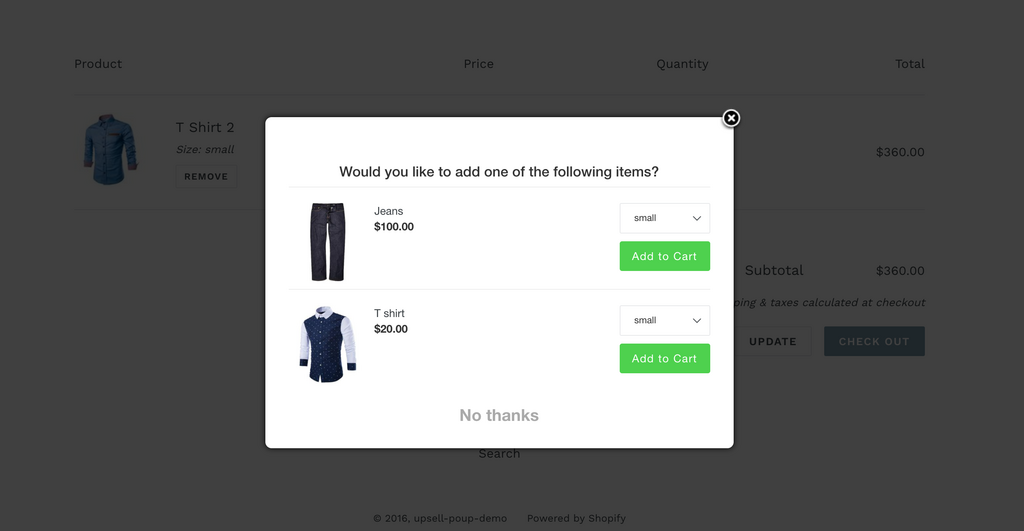Image resolution: width=1024 pixels, height=531 pixels.
Task: Open the Jeans product name link
Action: [389, 211]
